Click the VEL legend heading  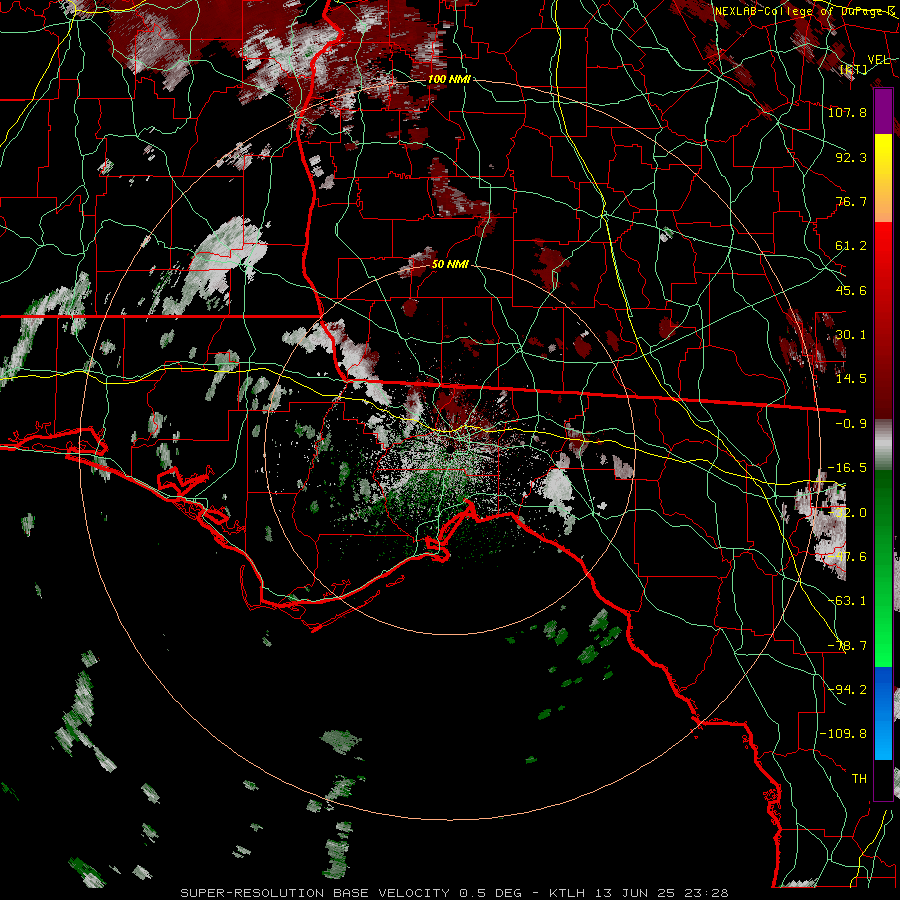click(878, 60)
